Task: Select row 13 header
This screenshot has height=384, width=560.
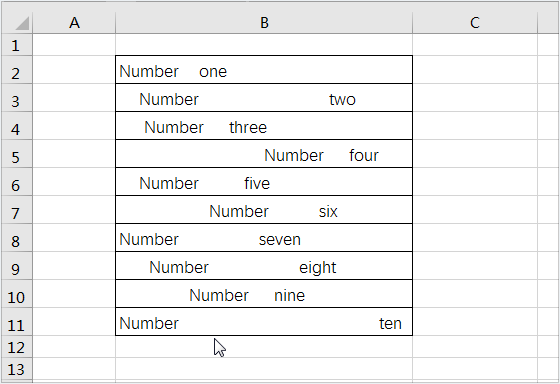Action: (17, 369)
